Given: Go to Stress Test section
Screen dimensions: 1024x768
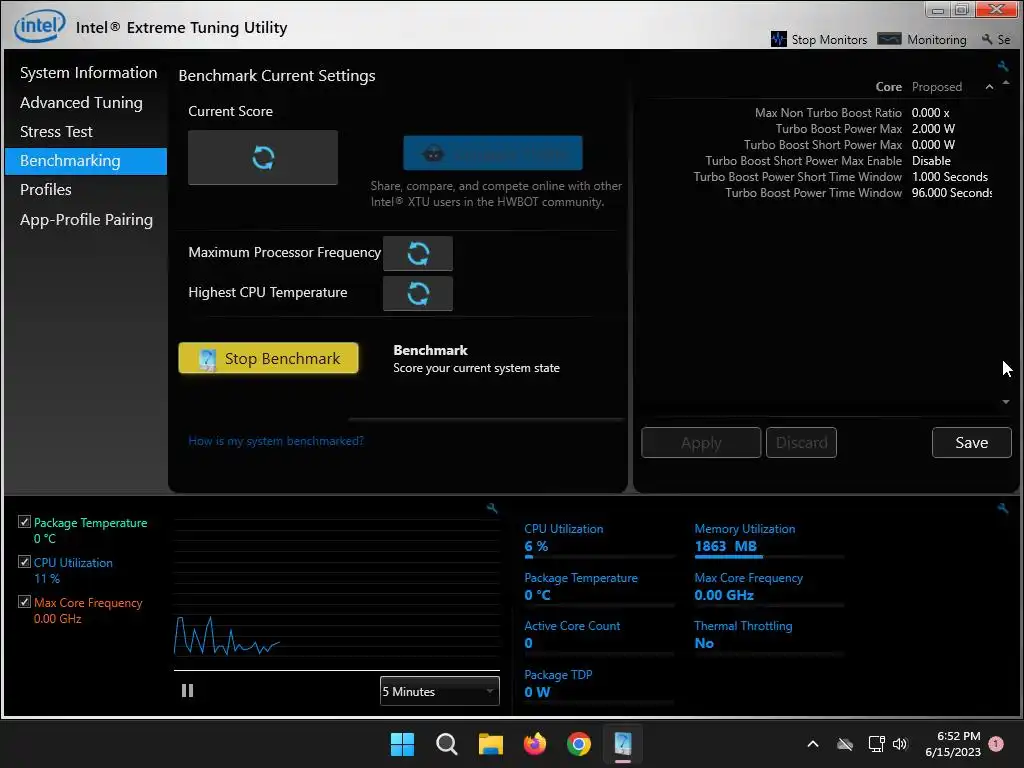Looking at the screenshot, I should click(x=56, y=131).
